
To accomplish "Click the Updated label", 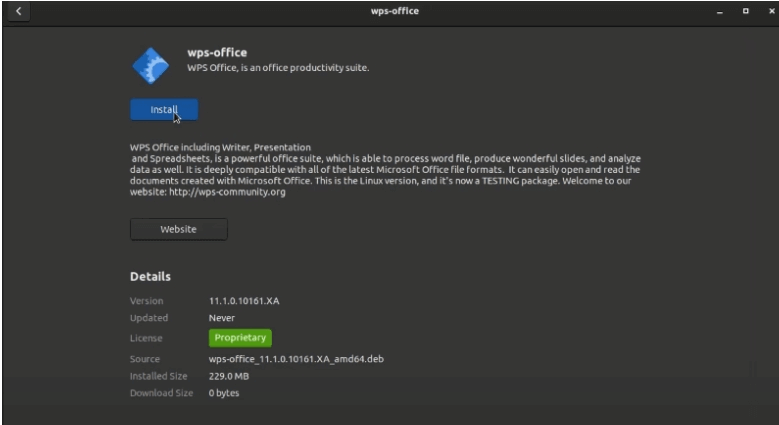I will tap(149, 318).
